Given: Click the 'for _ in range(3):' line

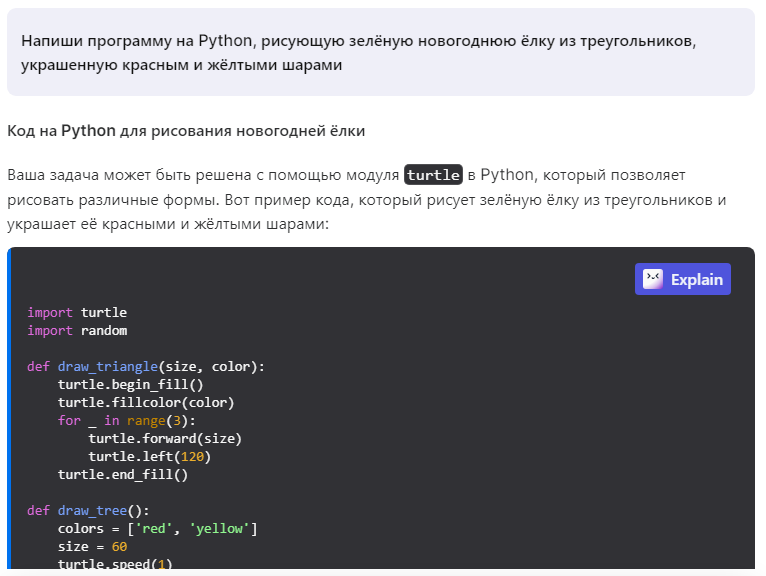Looking at the screenshot, I should [127, 421].
